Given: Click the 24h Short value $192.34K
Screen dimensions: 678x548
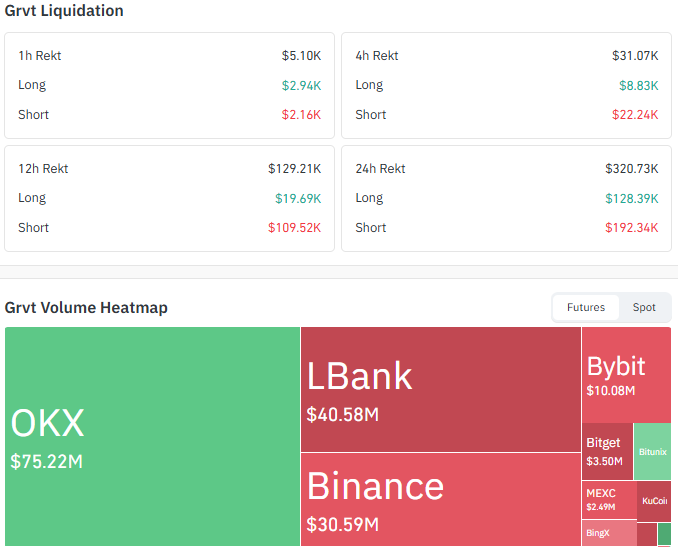Looking at the screenshot, I should pyautogui.click(x=632, y=228).
